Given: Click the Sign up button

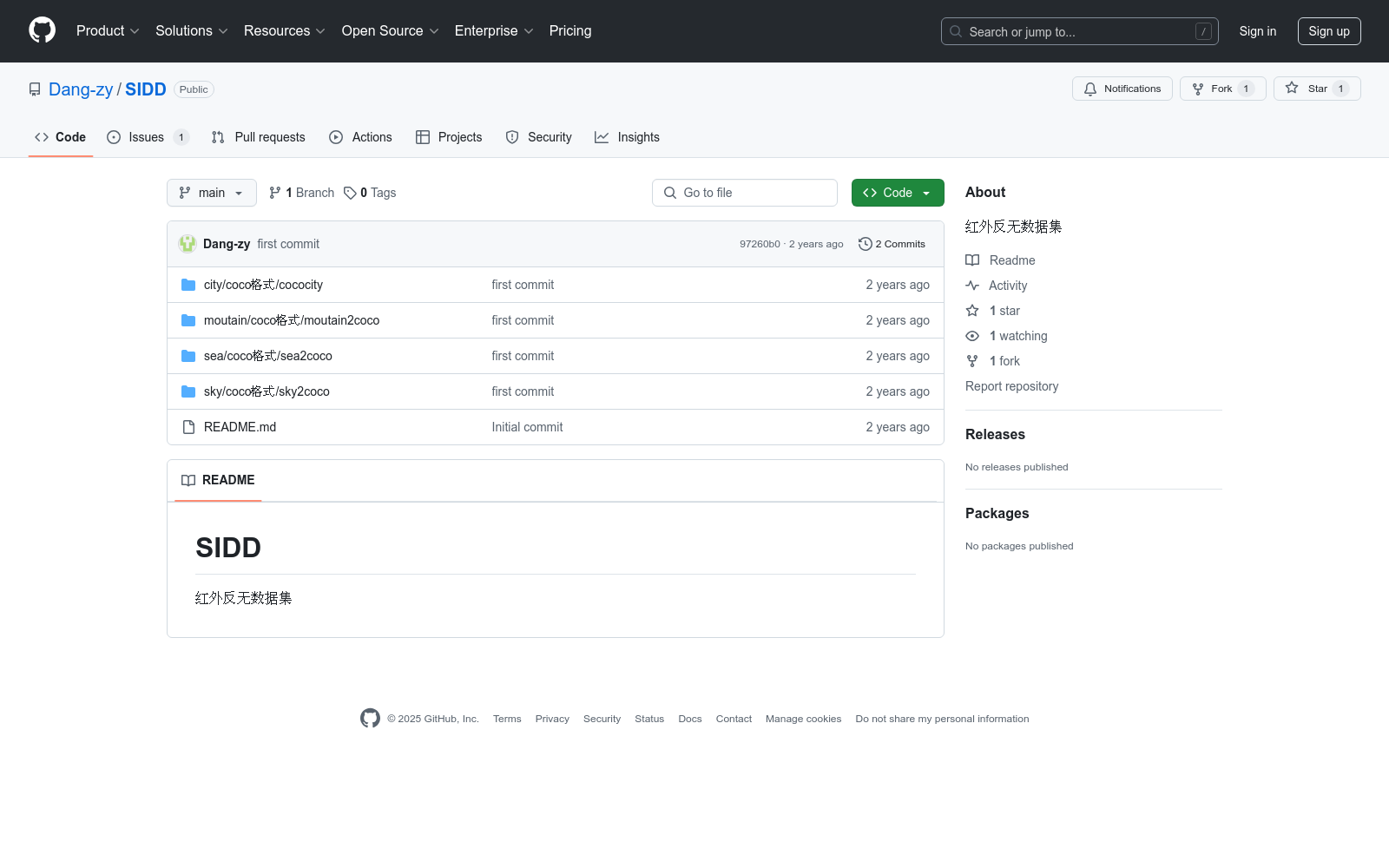Looking at the screenshot, I should click(x=1329, y=31).
